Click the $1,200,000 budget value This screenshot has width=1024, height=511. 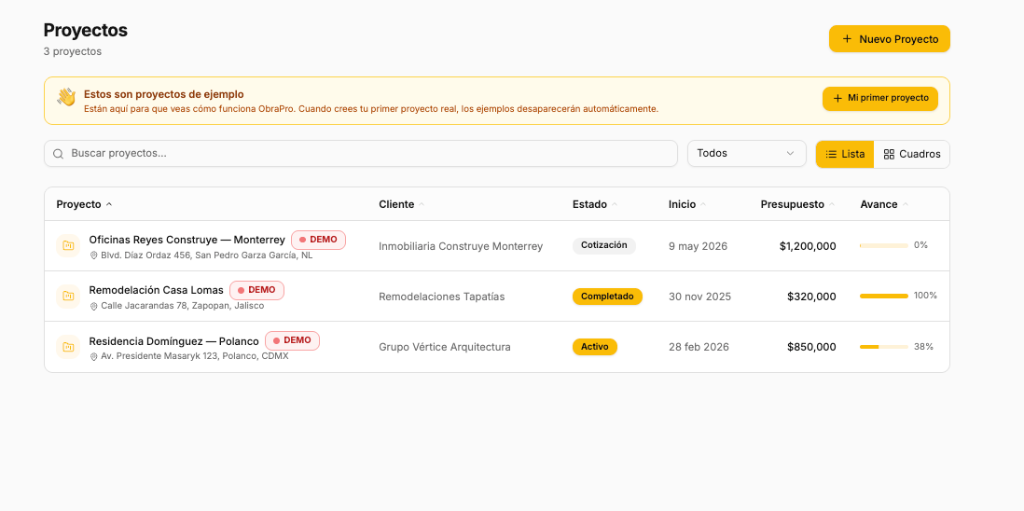807,246
